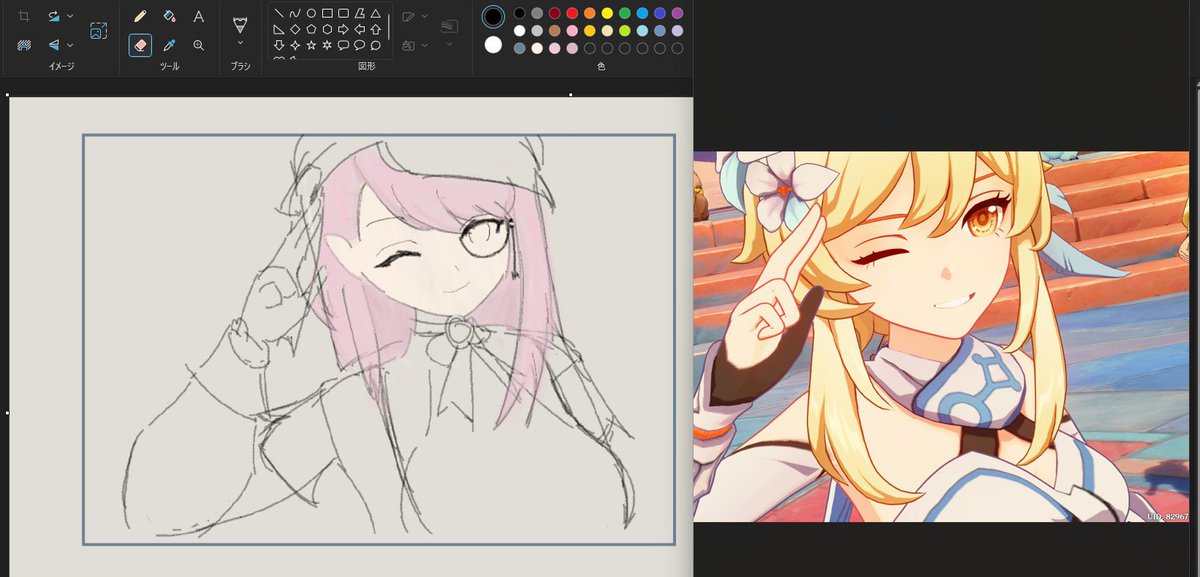Pick the Oval shape
The height and width of the screenshot is (577, 1200).
point(311,14)
